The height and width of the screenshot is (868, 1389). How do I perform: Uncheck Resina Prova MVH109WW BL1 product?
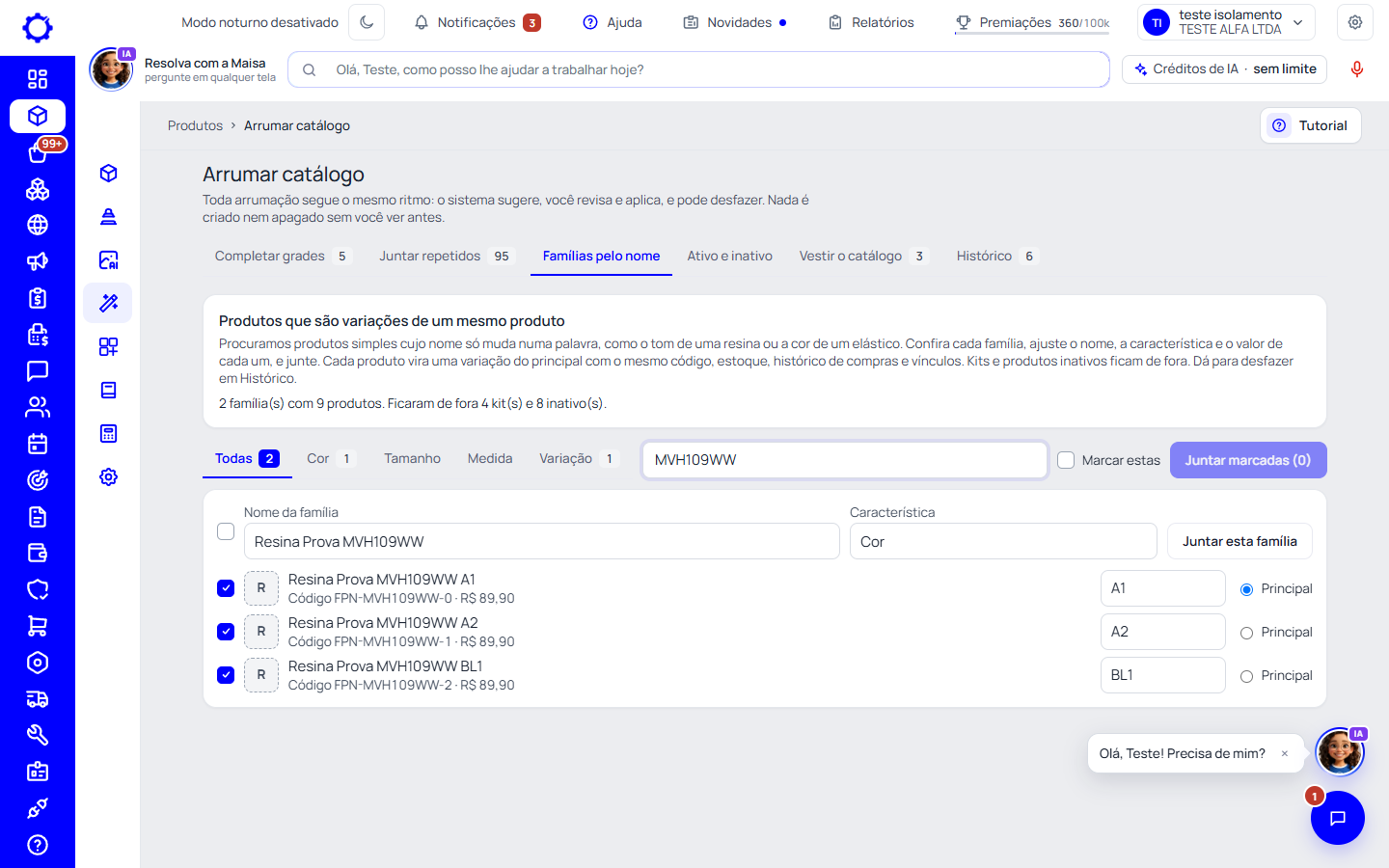tap(226, 674)
